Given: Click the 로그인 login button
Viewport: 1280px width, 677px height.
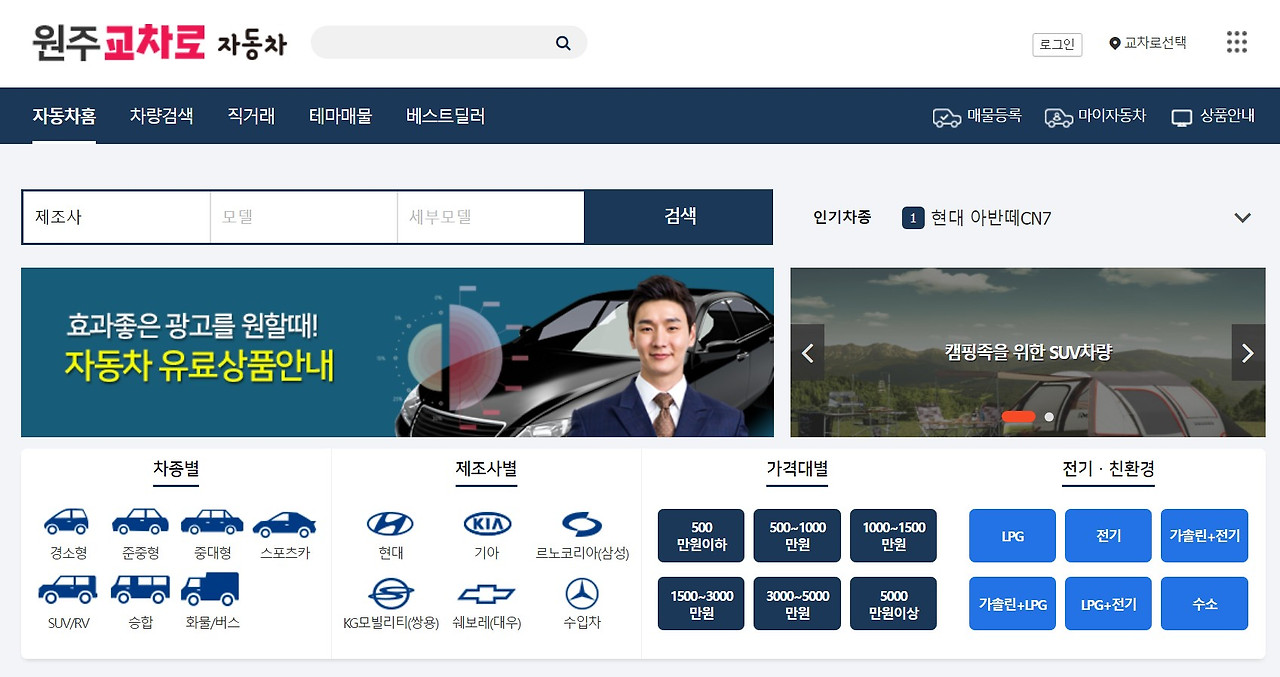Looking at the screenshot, I should click(x=1057, y=45).
